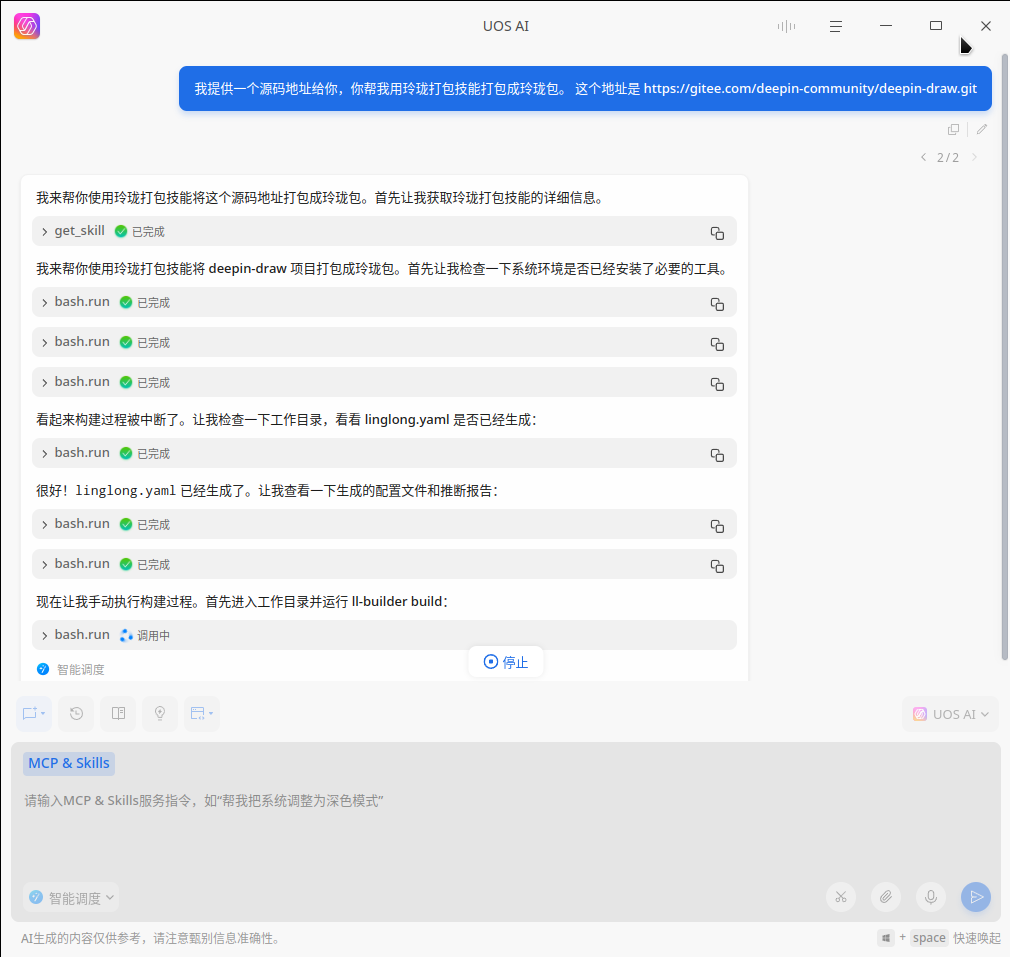Open the assistant window dropdown icon
This screenshot has width=1010, height=957.
(x=202, y=714)
